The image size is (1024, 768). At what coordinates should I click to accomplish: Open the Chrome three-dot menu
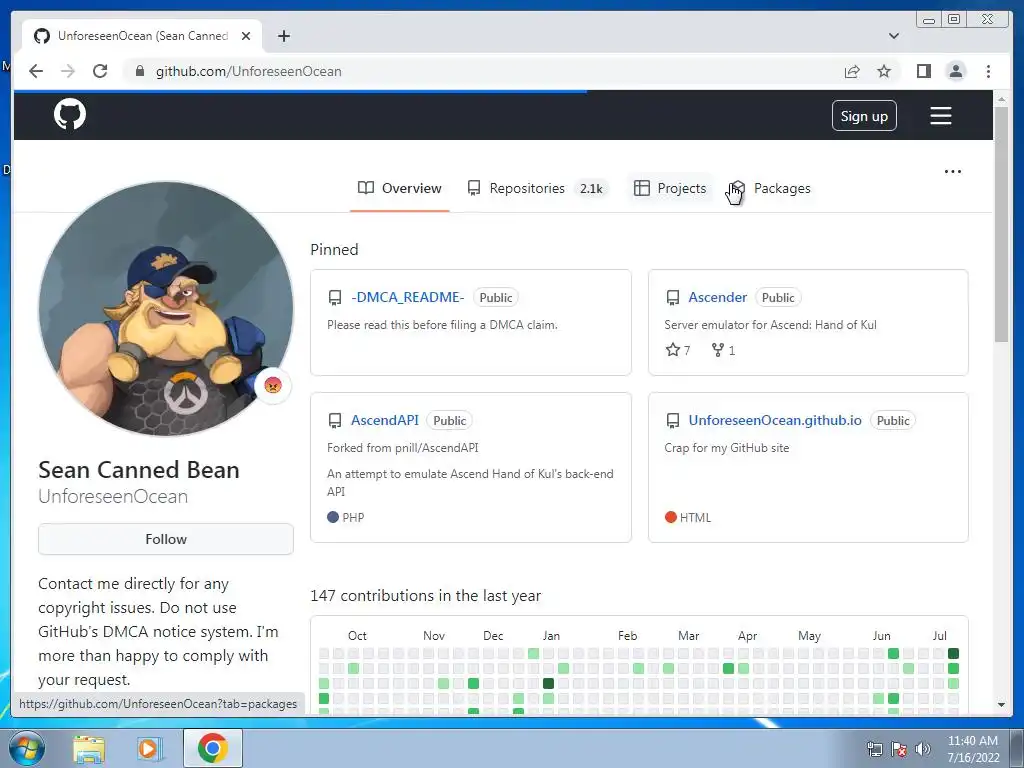tap(988, 71)
